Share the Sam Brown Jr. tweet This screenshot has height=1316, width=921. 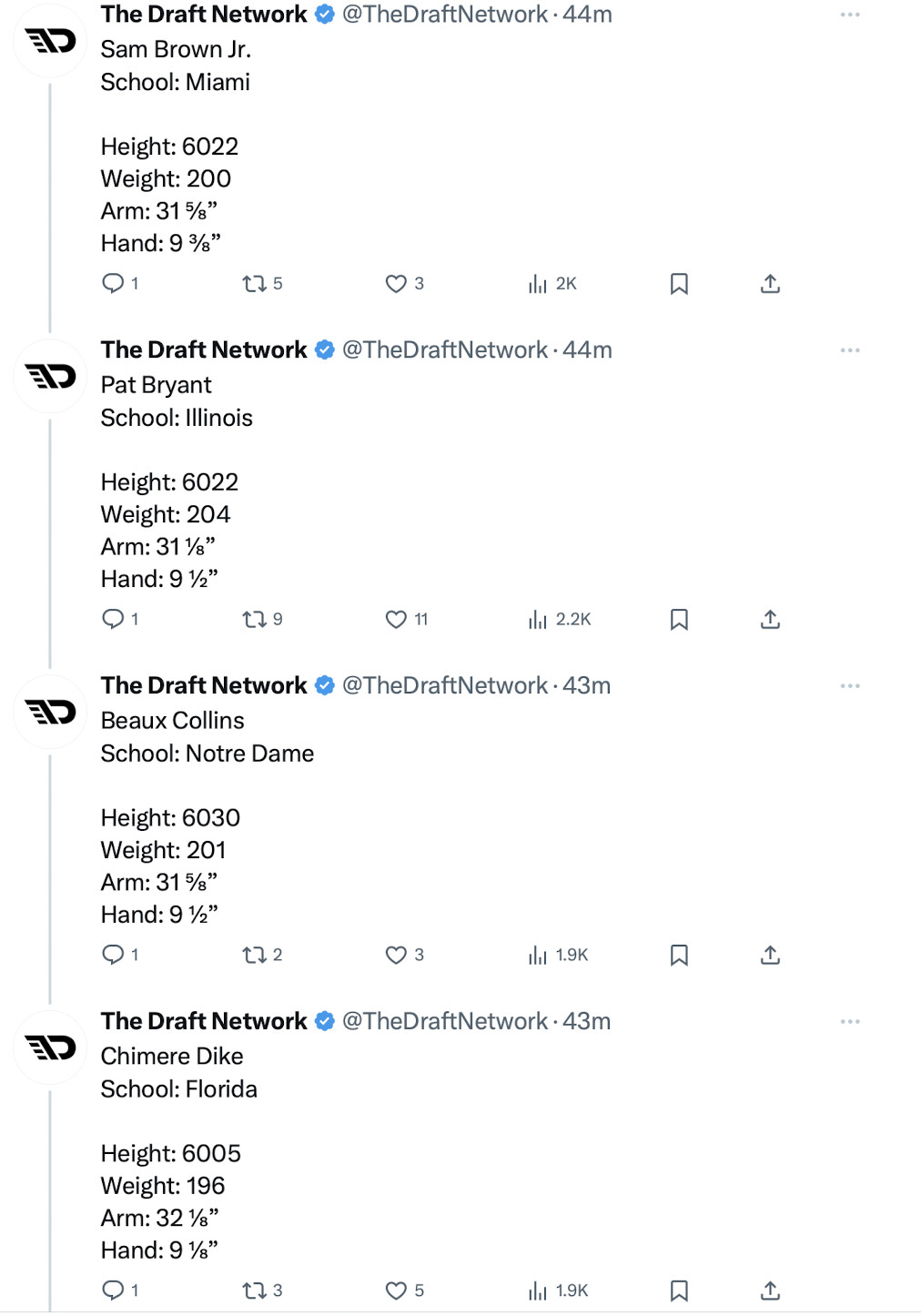click(x=770, y=284)
